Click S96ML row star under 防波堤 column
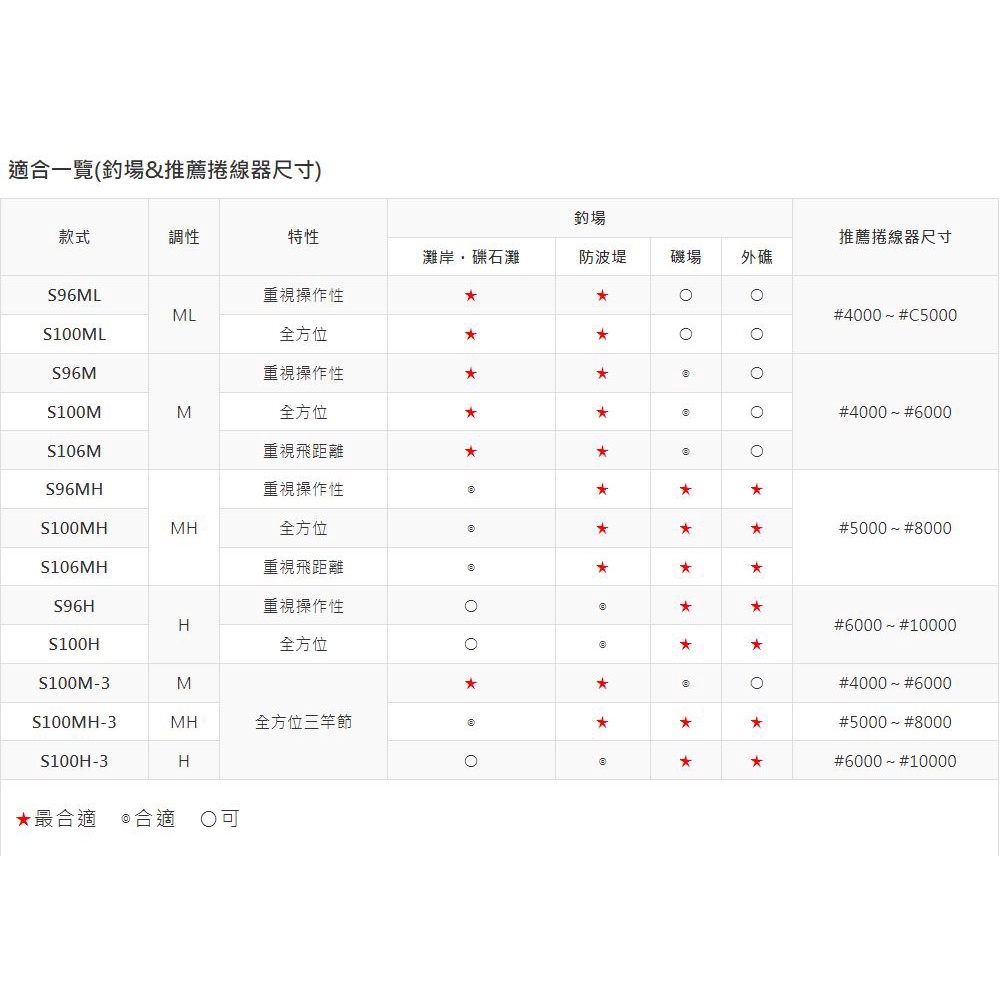 click(602, 296)
